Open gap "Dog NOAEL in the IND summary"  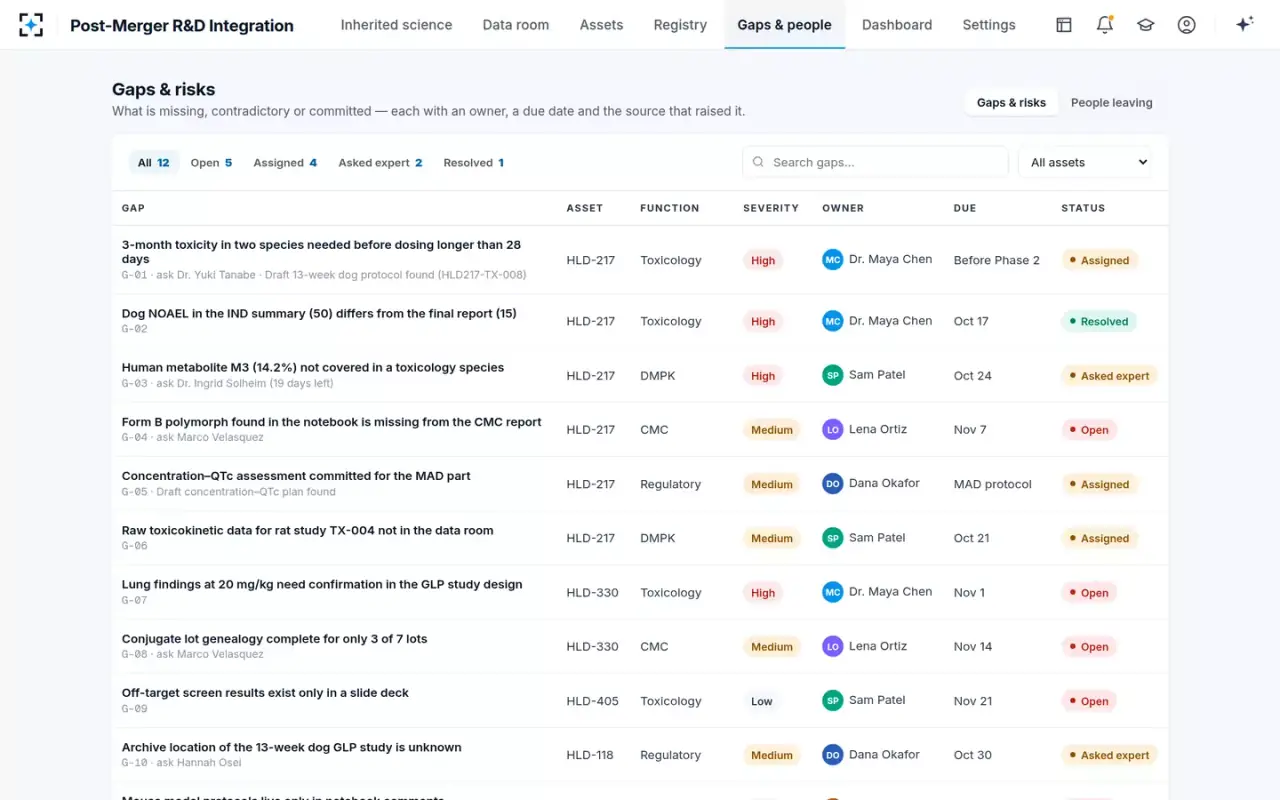coord(319,314)
